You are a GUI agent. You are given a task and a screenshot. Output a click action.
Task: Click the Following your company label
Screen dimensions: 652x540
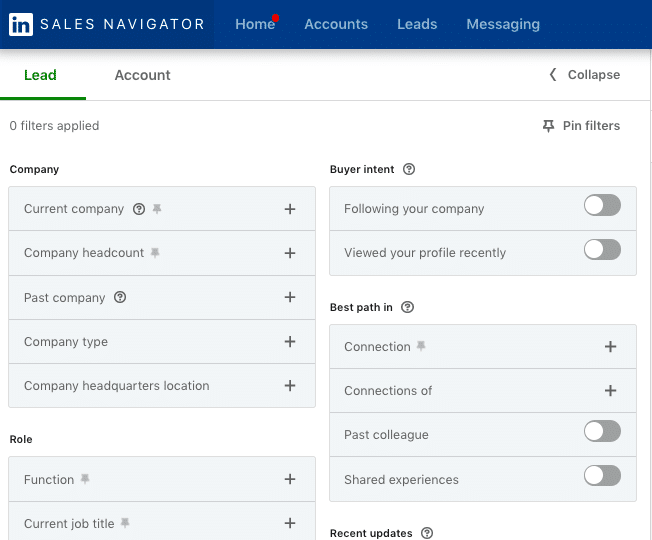[x=414, y=209]
